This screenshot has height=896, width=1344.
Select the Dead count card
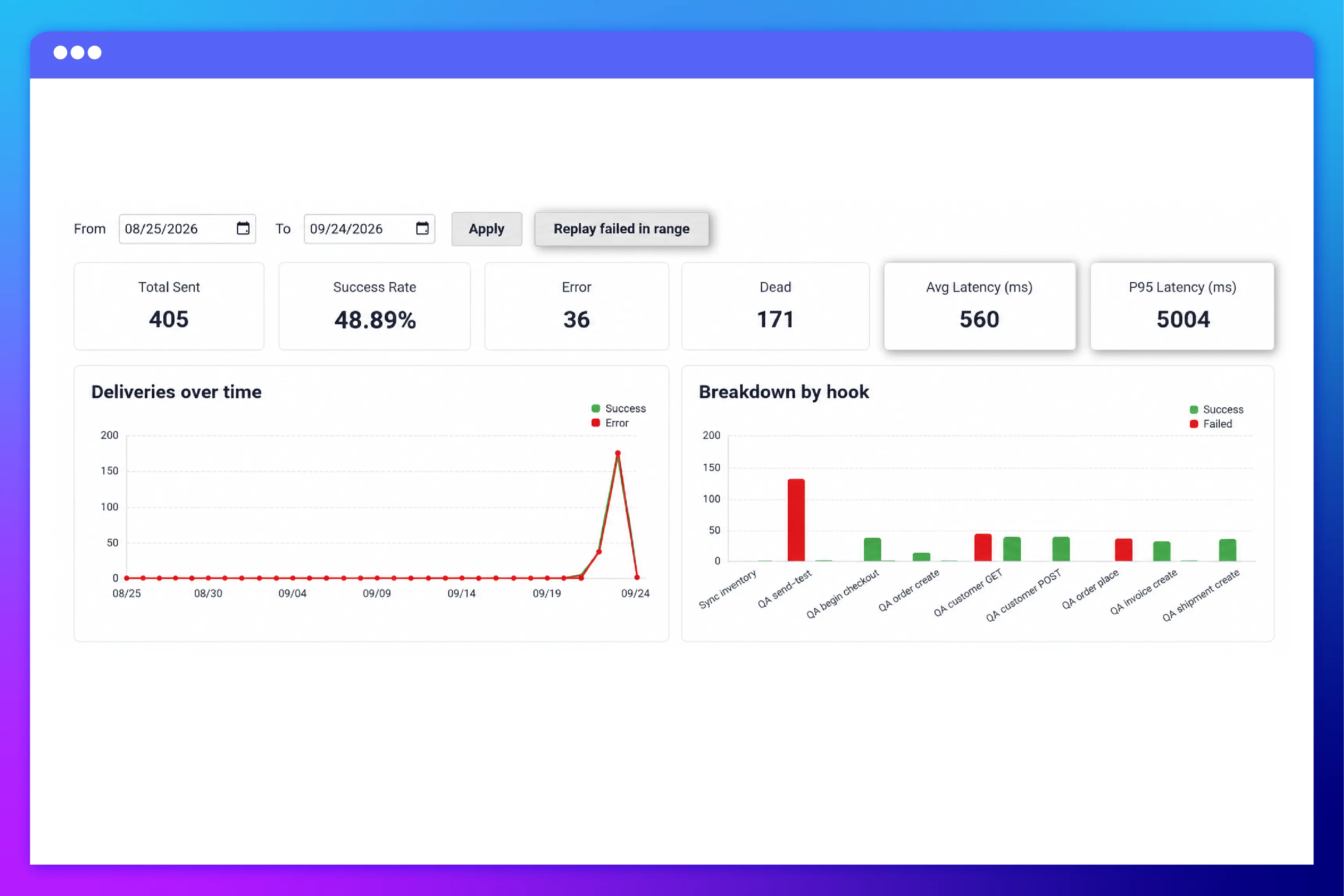click(x=775, y=306)
